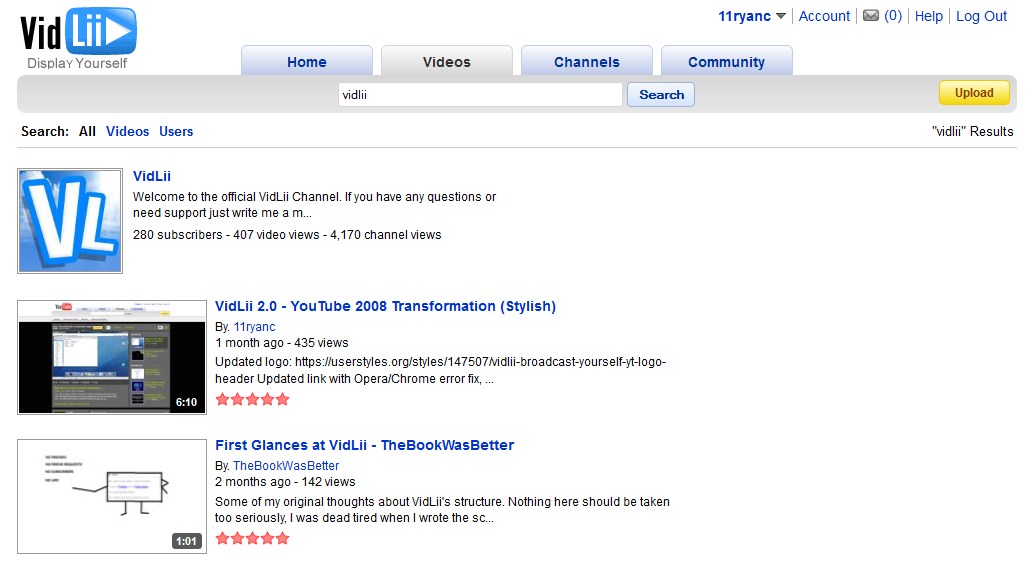This screenshot has height=568, width=1033.
Task: Open TheBookWasBetter uploader profile link
Action: point(286,466)
